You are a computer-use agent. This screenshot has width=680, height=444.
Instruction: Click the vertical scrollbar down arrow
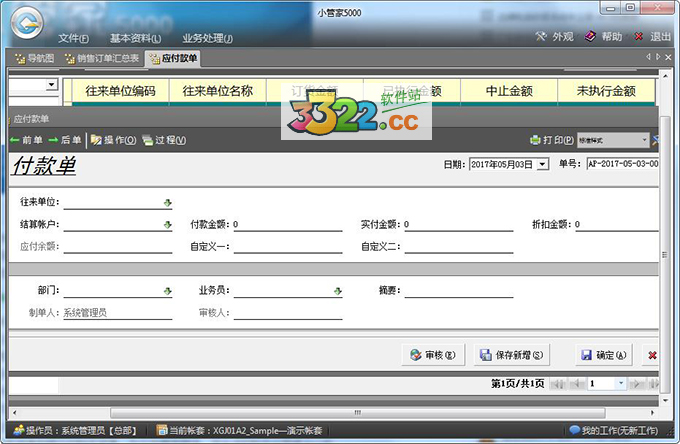pyautogui.click(x=666, y=400)
